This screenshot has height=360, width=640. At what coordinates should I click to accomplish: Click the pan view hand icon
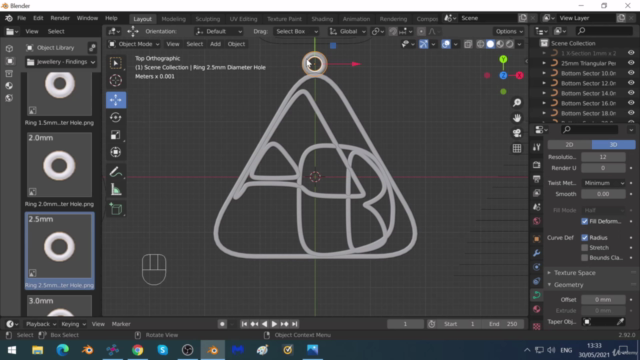(517, 118)
